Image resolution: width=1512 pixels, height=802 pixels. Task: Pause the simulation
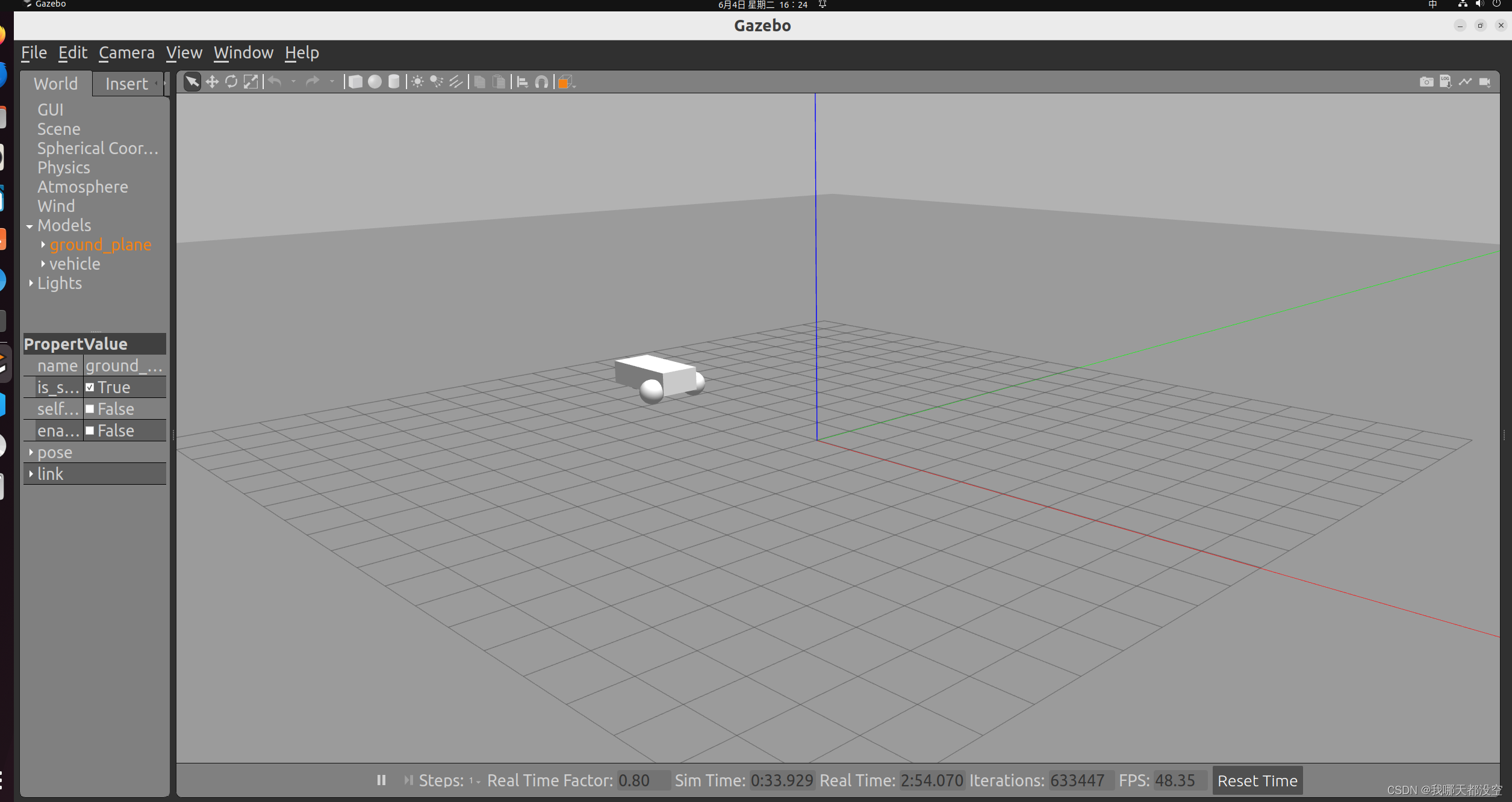tap(381, 780)
